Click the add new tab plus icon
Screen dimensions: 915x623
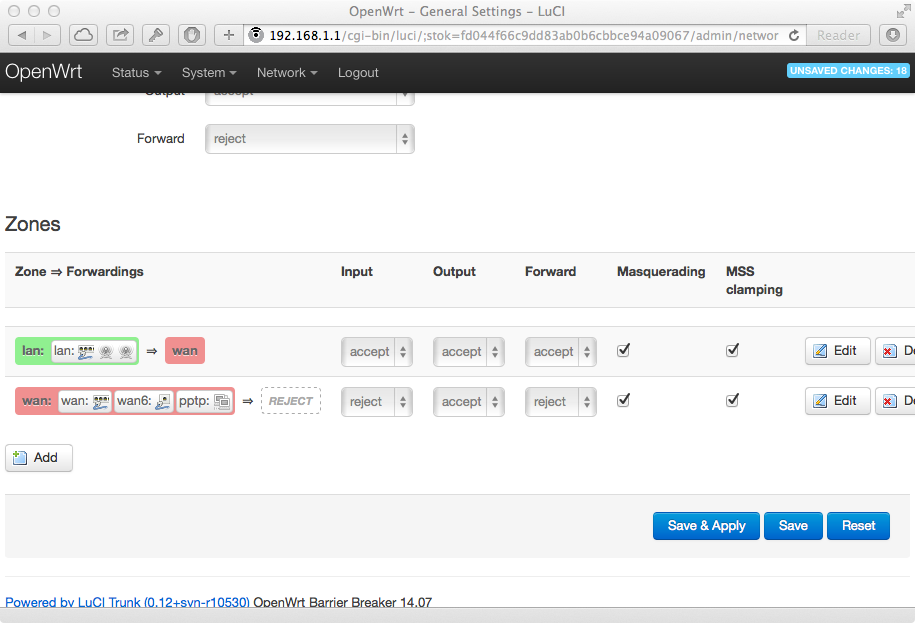tap(229, 35)
